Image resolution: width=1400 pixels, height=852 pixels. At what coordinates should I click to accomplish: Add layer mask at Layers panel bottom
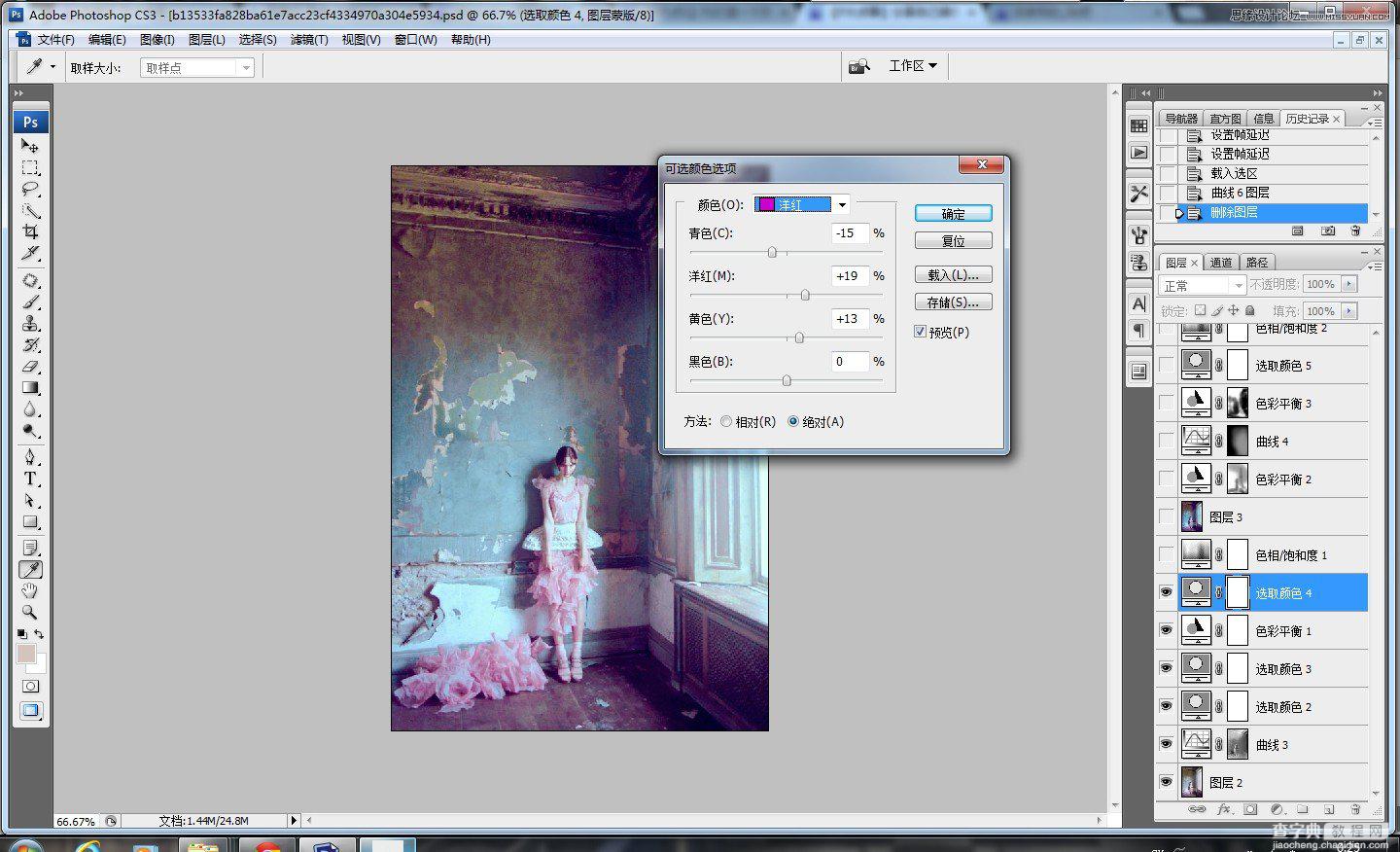pyautogui.click(x=1250, y=809)
